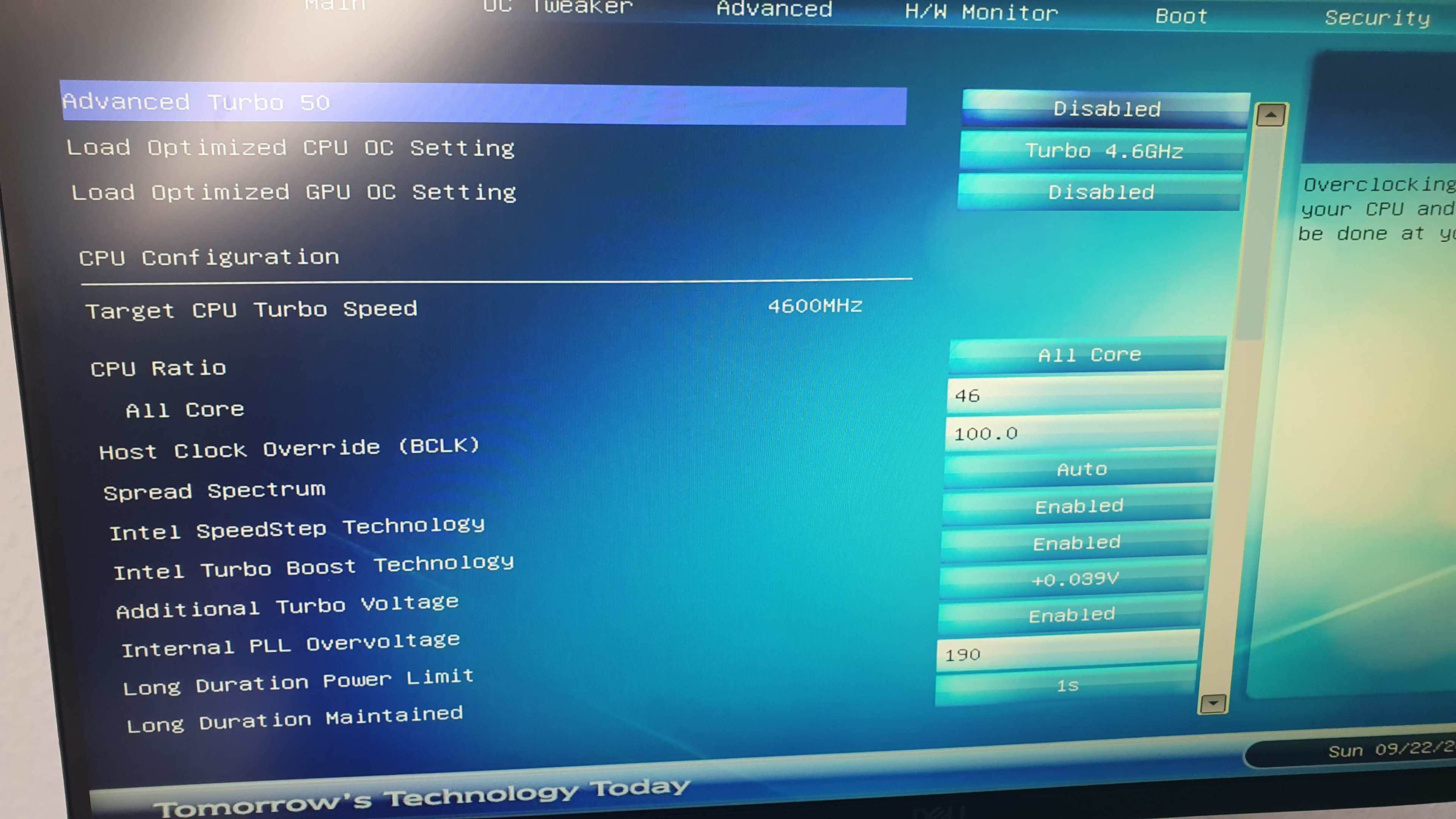The image size is (1456, 819).
Task: Open the Spread Spectrum Auto dropdown
Action: coord(1080,469)
